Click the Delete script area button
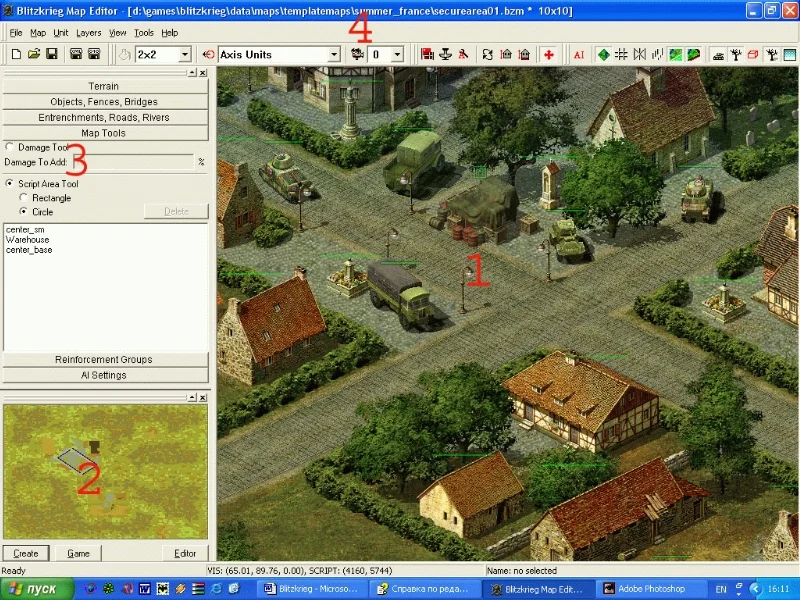The width and height of the screenshot is (800, 600). [x=176, y=211]
